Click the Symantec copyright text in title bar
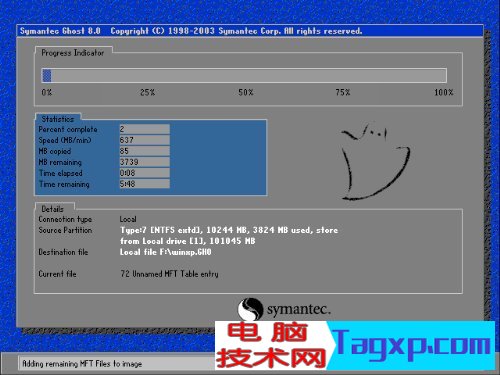This screenshot has height=375, width=500. click(x=236, y=31)
